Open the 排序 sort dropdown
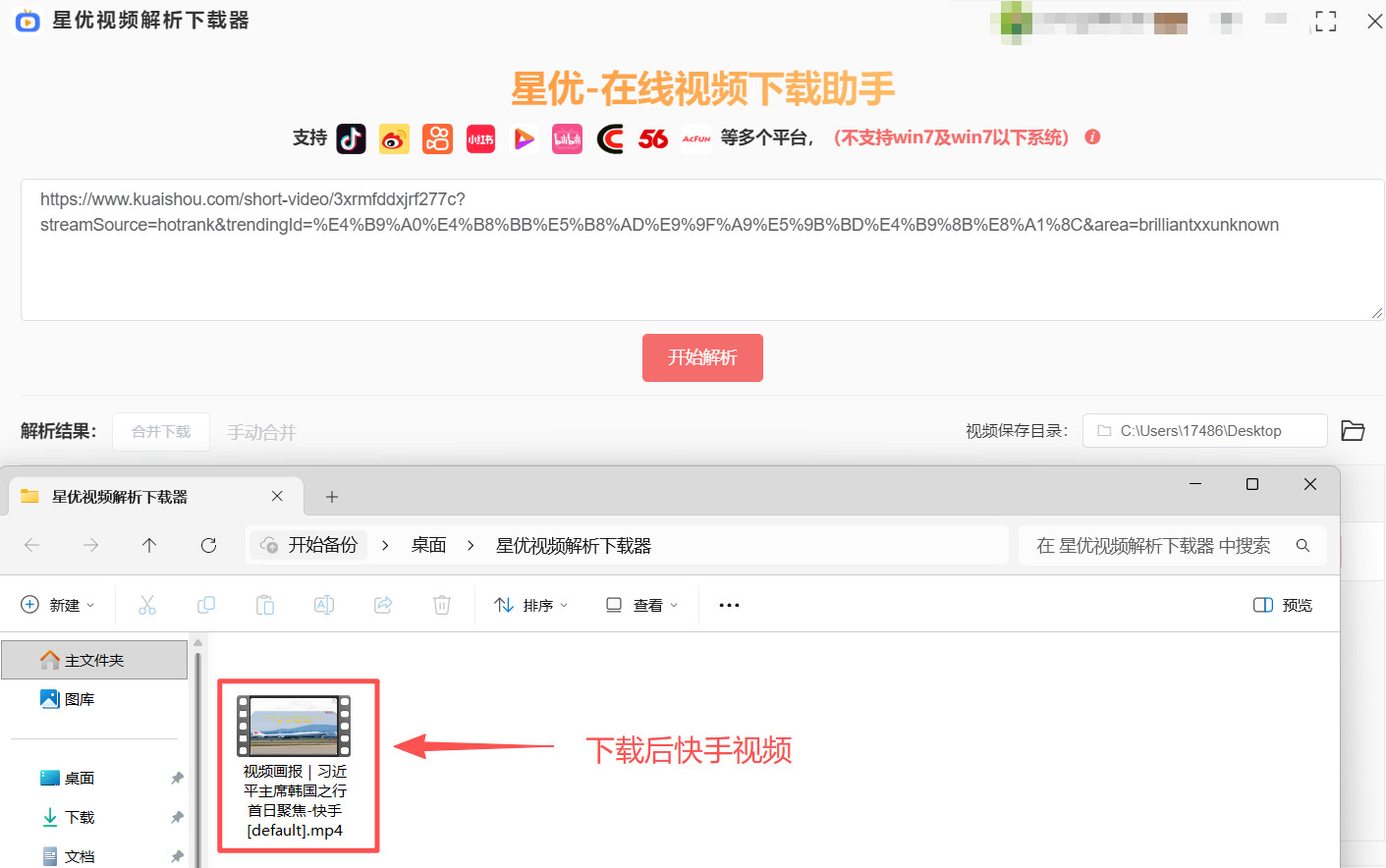Viewport: 1386px width, 868px height. [x=531, y=605]
